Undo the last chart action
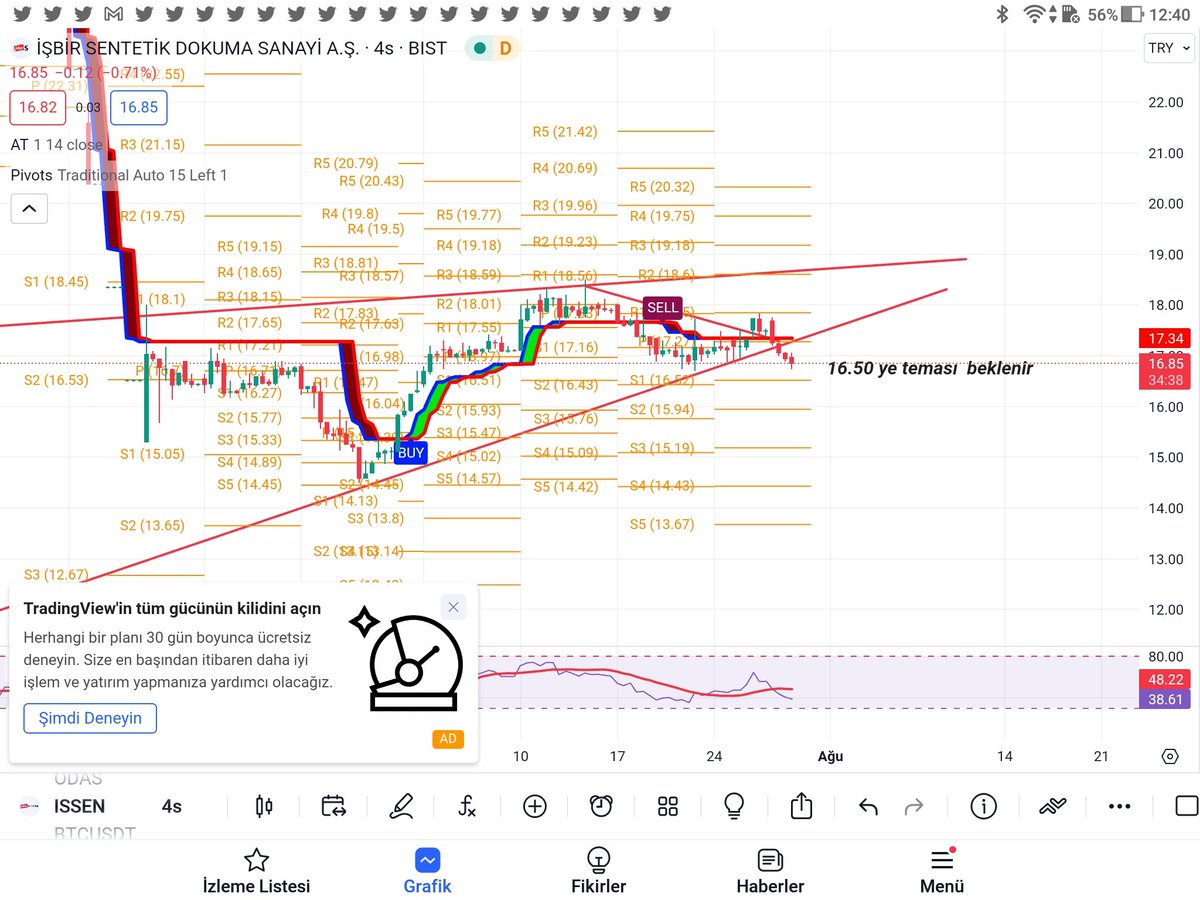 pos(868,807)
